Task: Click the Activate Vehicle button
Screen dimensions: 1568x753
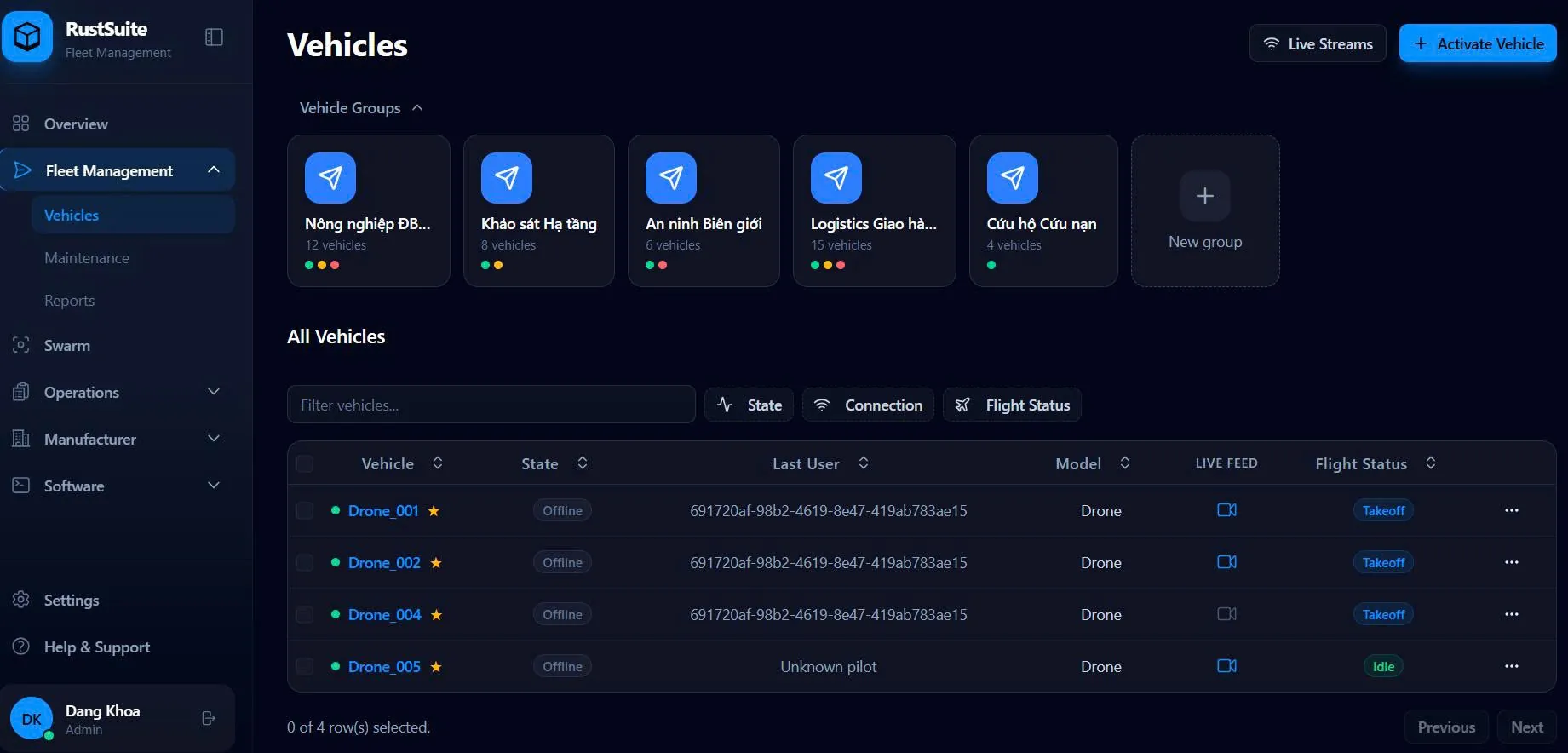Action: pyautogui.click(x=1478, y=43)
